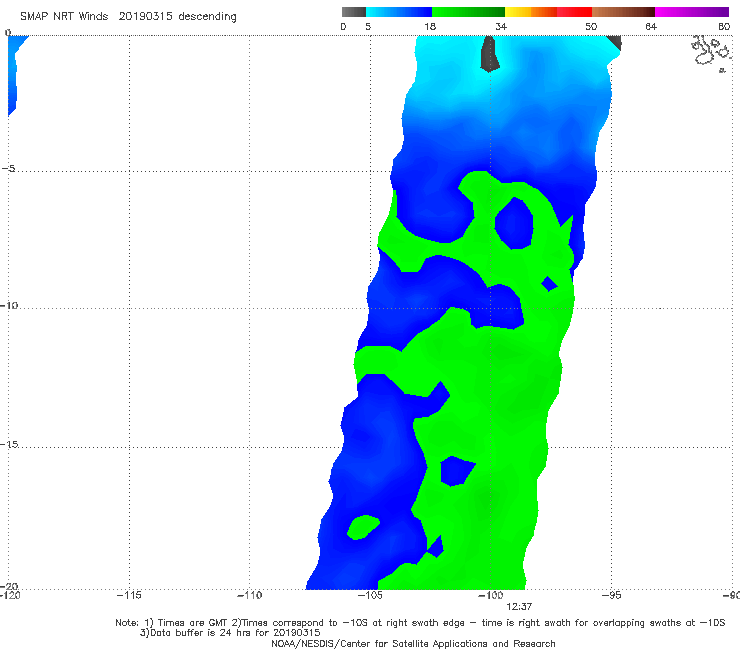The height and width of the screenshot is (650, 740).
Task: Click the brown segment of the color bar
Action: (623, 12)
